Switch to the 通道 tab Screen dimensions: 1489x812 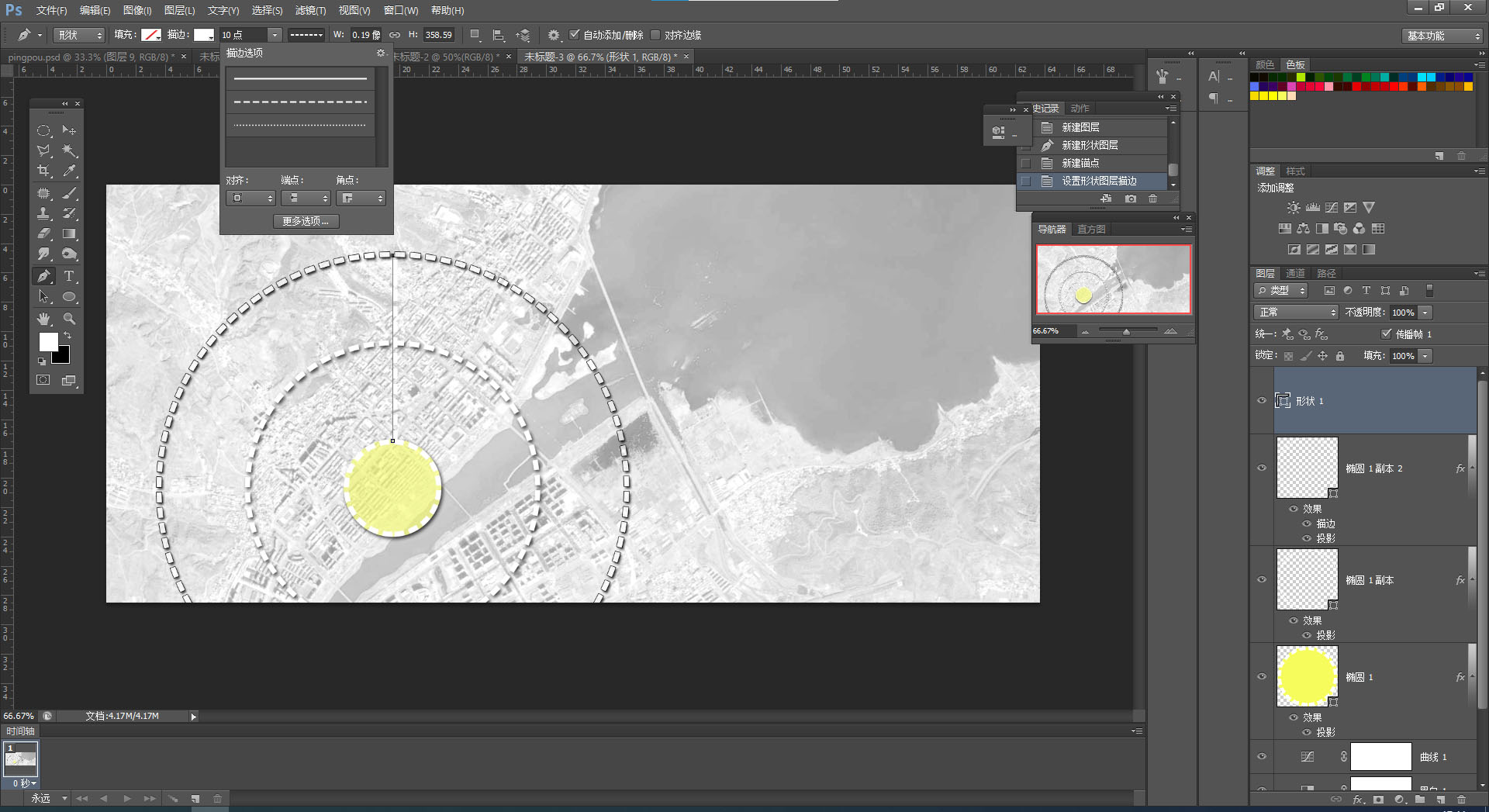[x=1295, y=273]
